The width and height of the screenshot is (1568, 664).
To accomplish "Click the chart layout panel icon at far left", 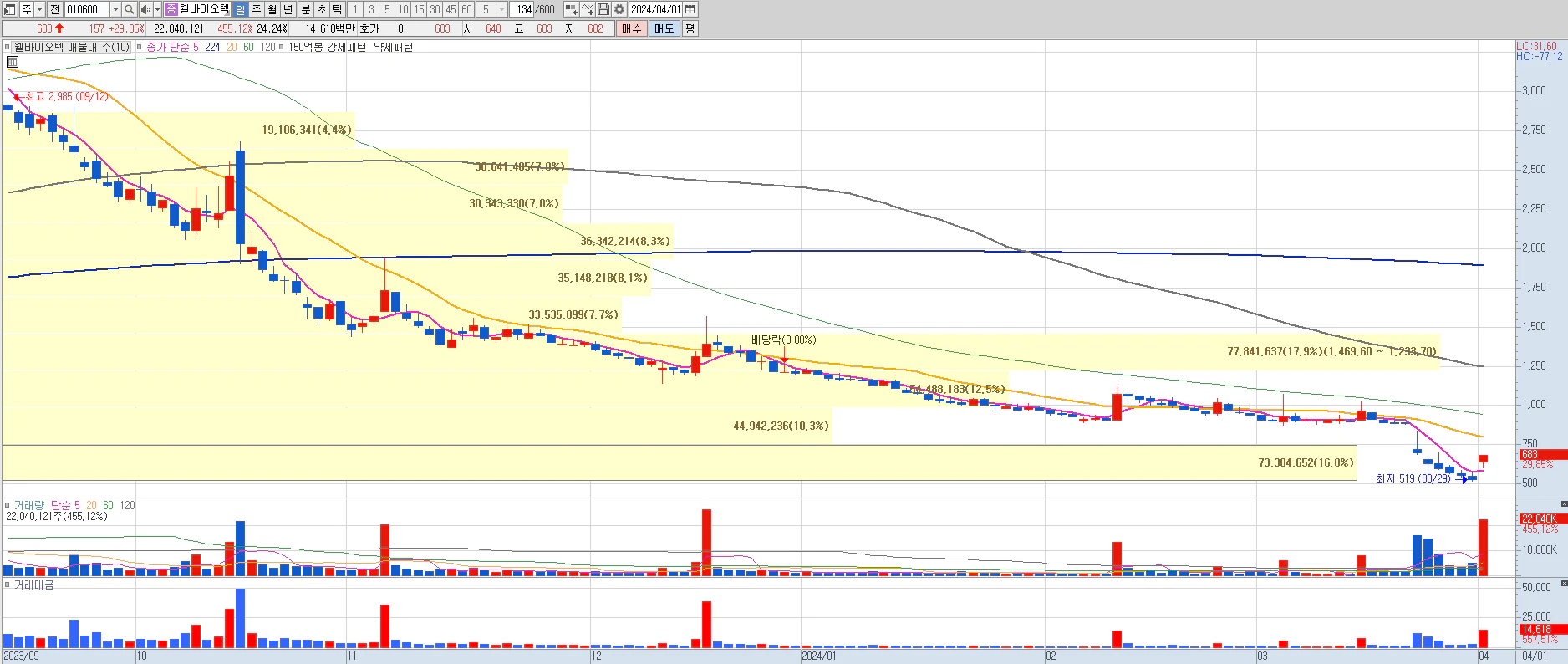I will click(10, 9).
